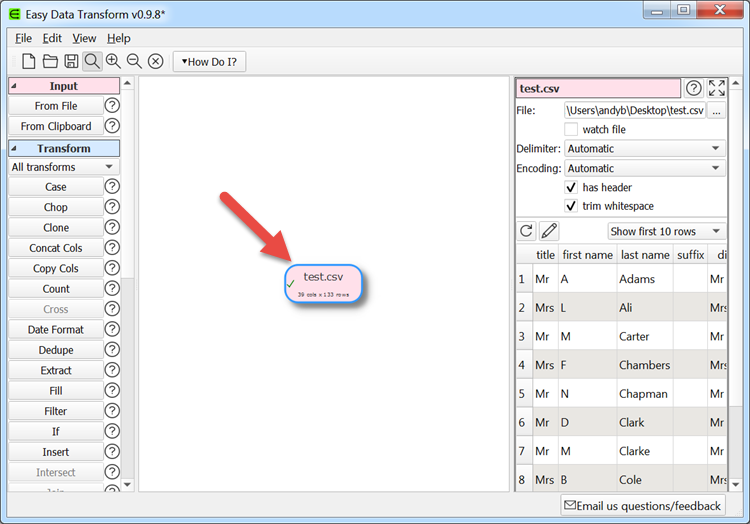Click the Zoom Out magnifier icon
Screen dimensions: 750x524
[x=134, y=61]
